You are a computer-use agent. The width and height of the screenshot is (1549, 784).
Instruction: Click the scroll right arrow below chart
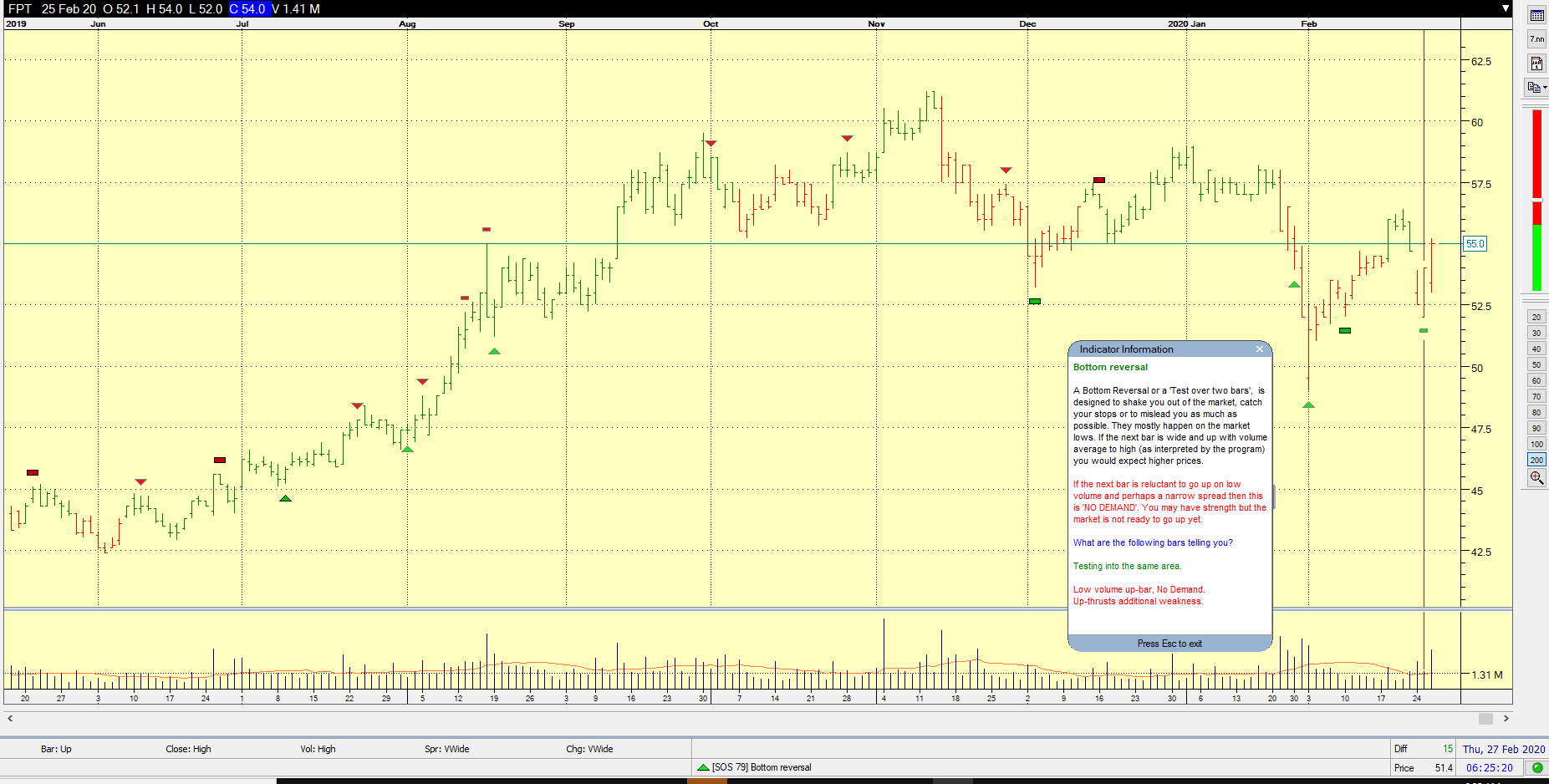(1506, 718)
